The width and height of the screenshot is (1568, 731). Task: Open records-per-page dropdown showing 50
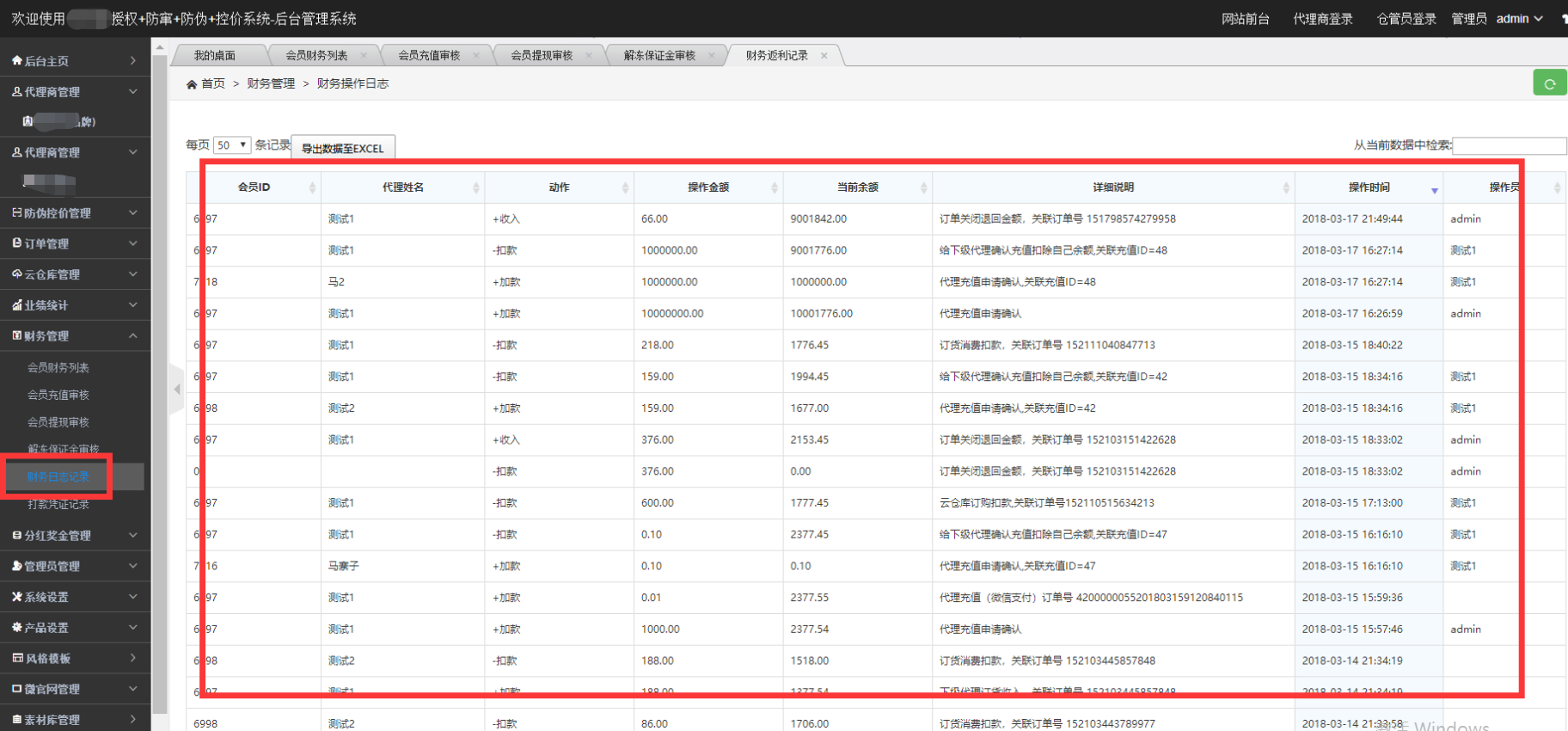pos(232,145)
